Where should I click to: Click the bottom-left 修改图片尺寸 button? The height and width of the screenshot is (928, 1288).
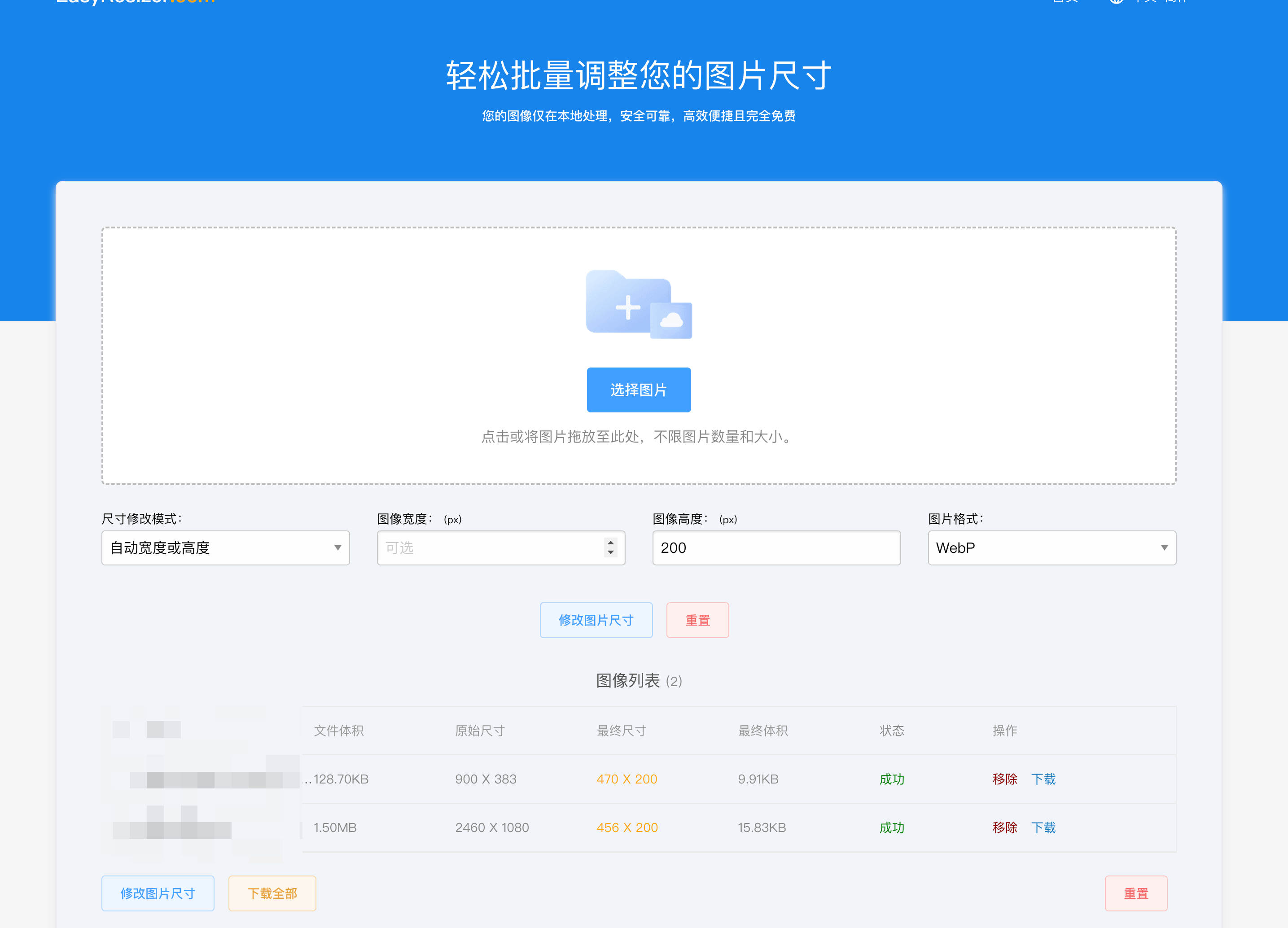158,893
